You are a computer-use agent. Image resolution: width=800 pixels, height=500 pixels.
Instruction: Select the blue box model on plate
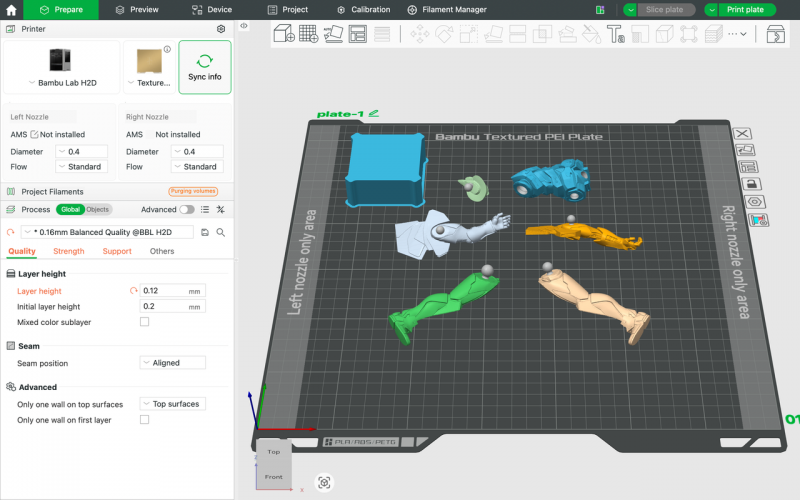[x=386, y=169]
